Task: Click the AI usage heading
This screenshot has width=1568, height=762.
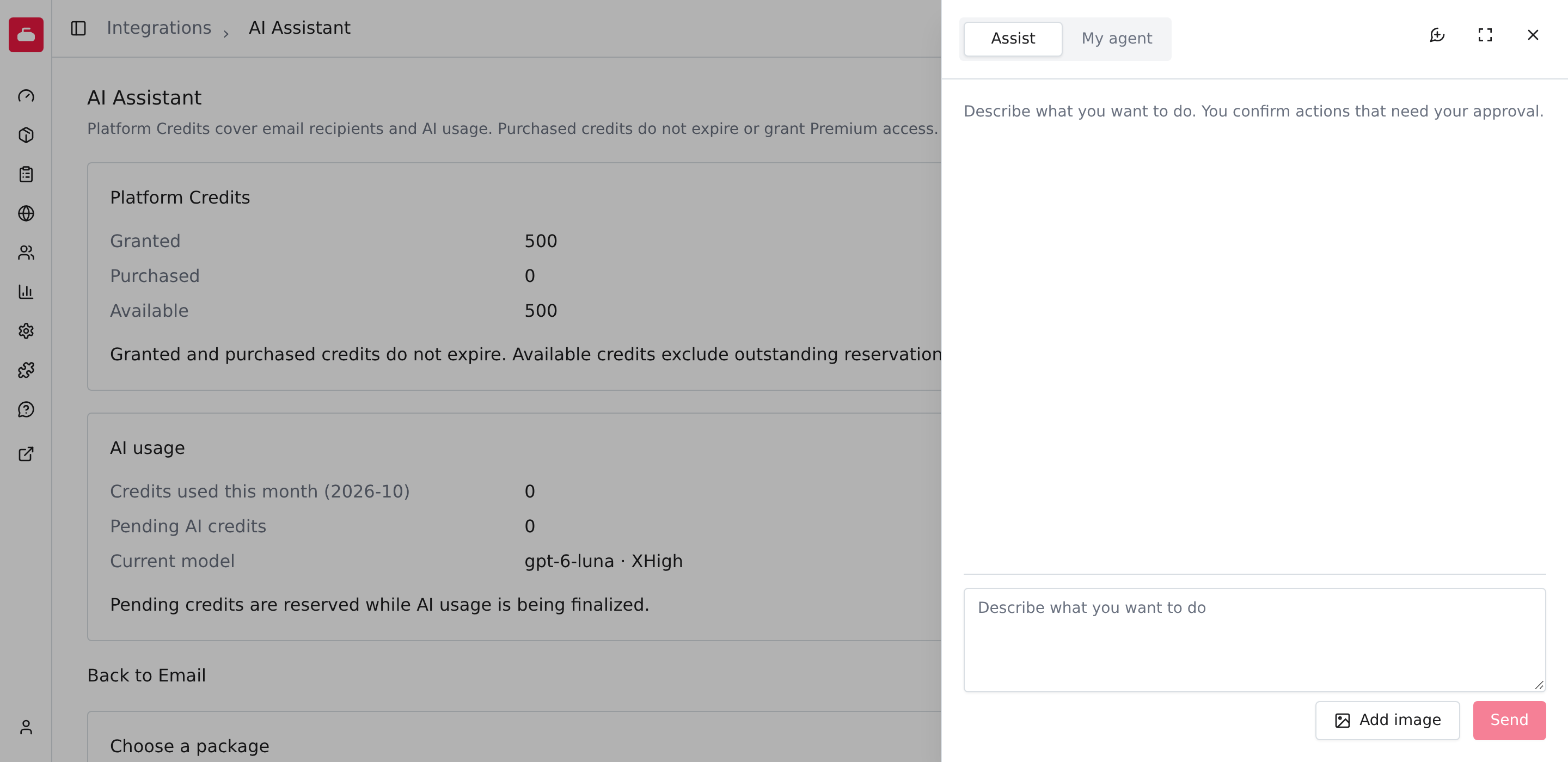Action: coord(148,448)
